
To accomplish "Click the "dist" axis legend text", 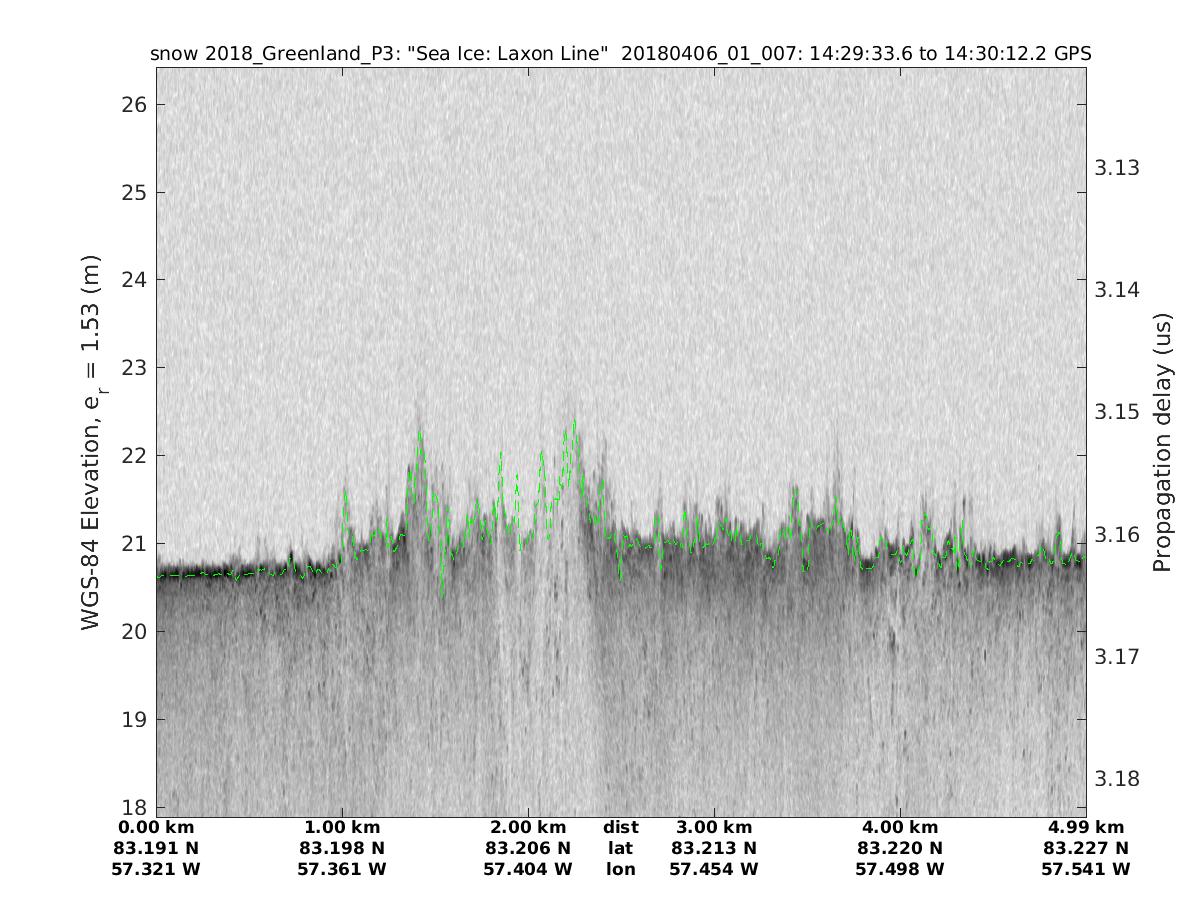I will [620, 827].
